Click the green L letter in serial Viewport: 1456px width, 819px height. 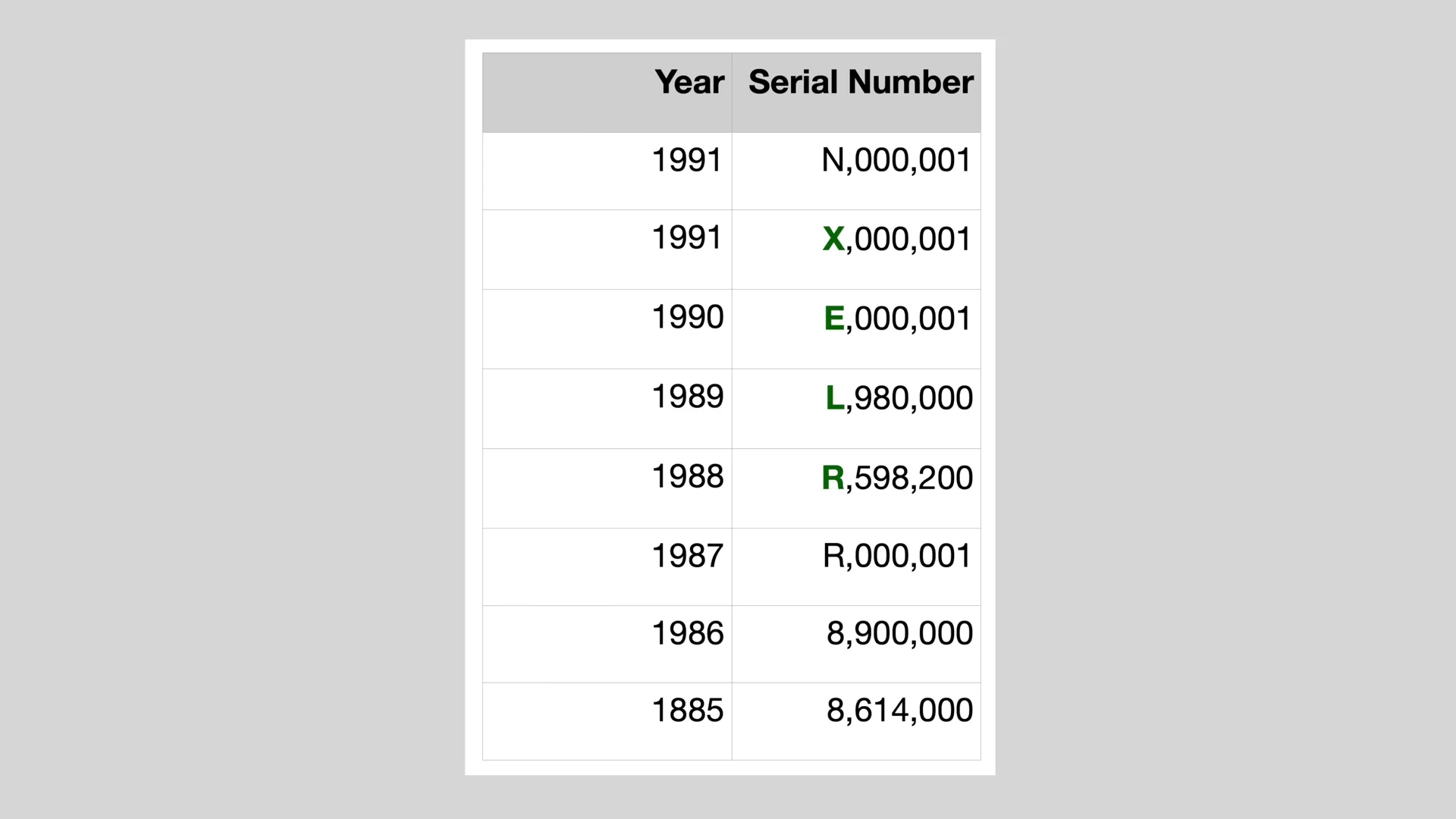834,397
